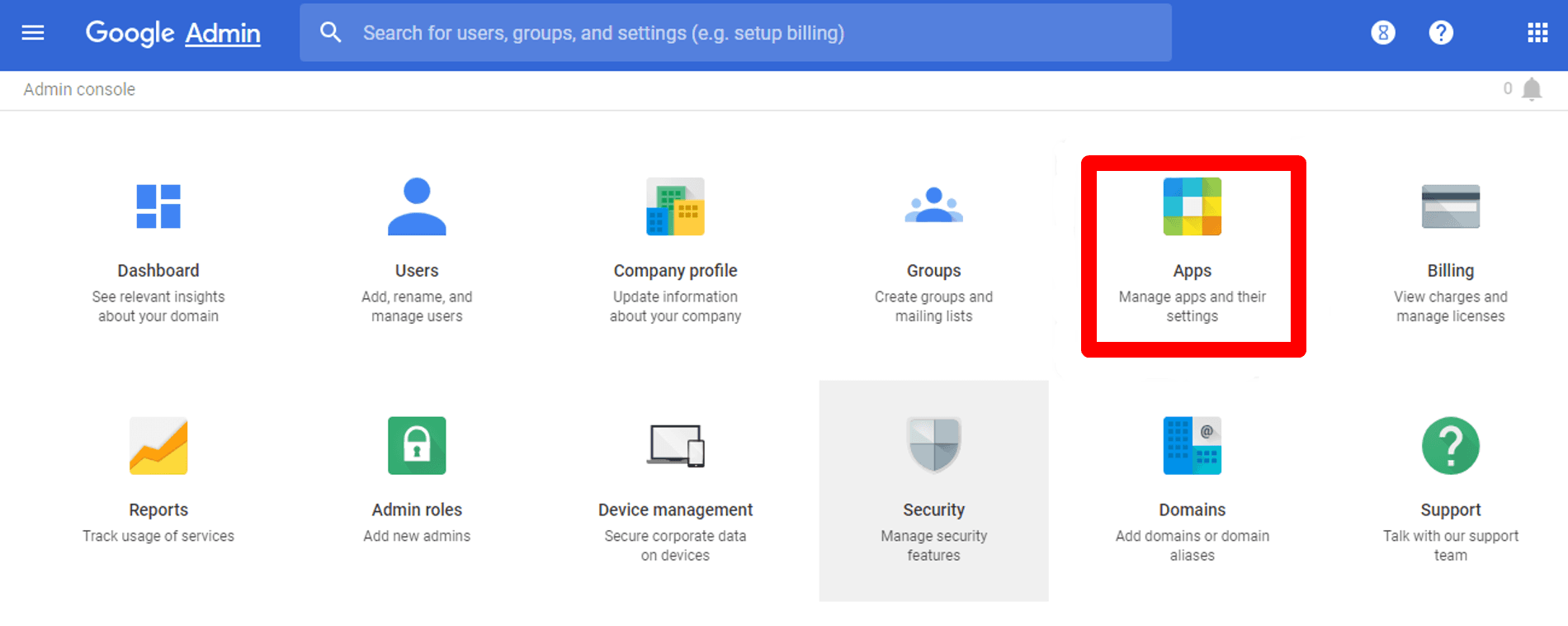The width and height of the screenshot is (1568, 626).
Task: Open the Domains building icon
Action: tap(1193, 446)
